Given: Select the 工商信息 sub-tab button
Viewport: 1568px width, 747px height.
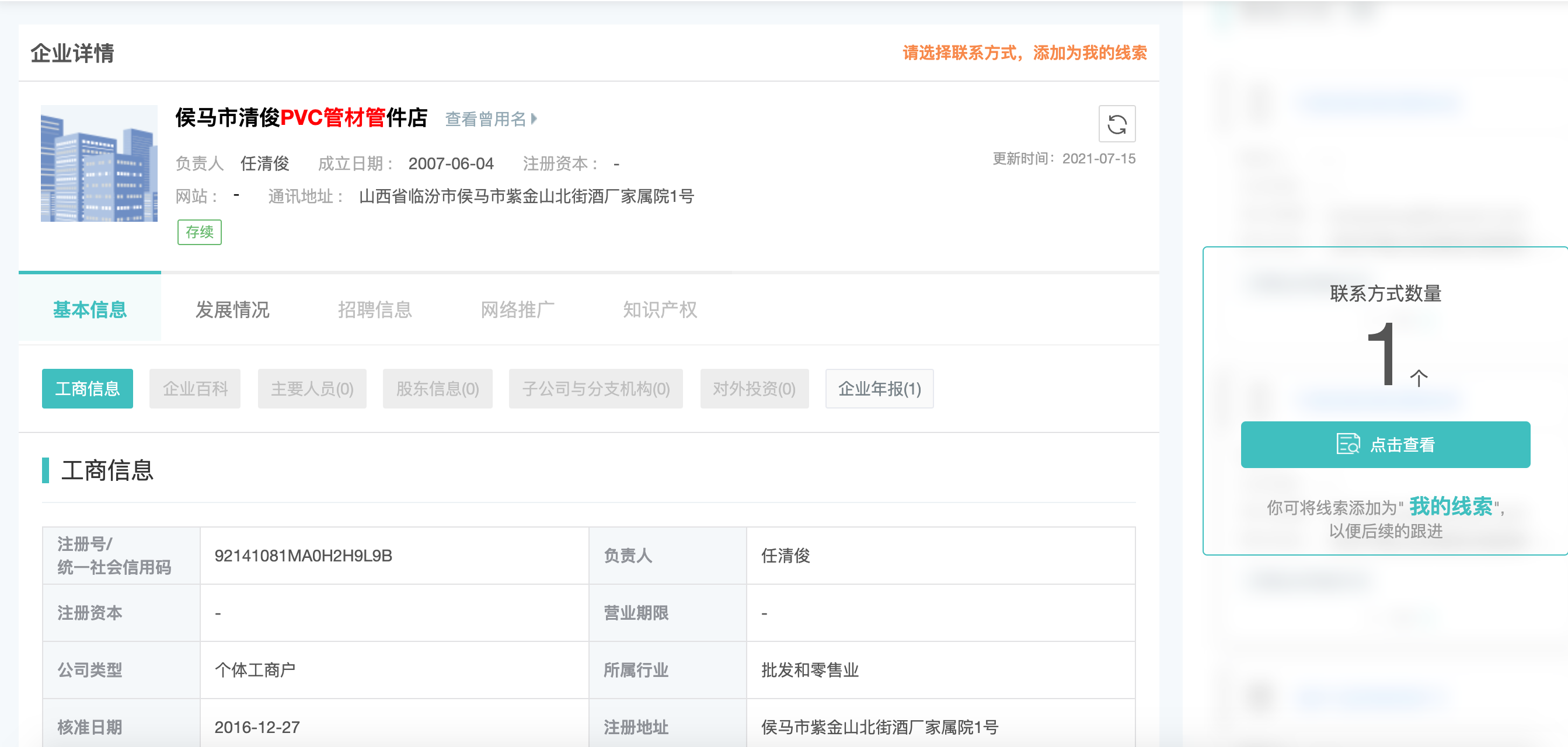Looking at the screenshot, I should (x=88, y=389).
